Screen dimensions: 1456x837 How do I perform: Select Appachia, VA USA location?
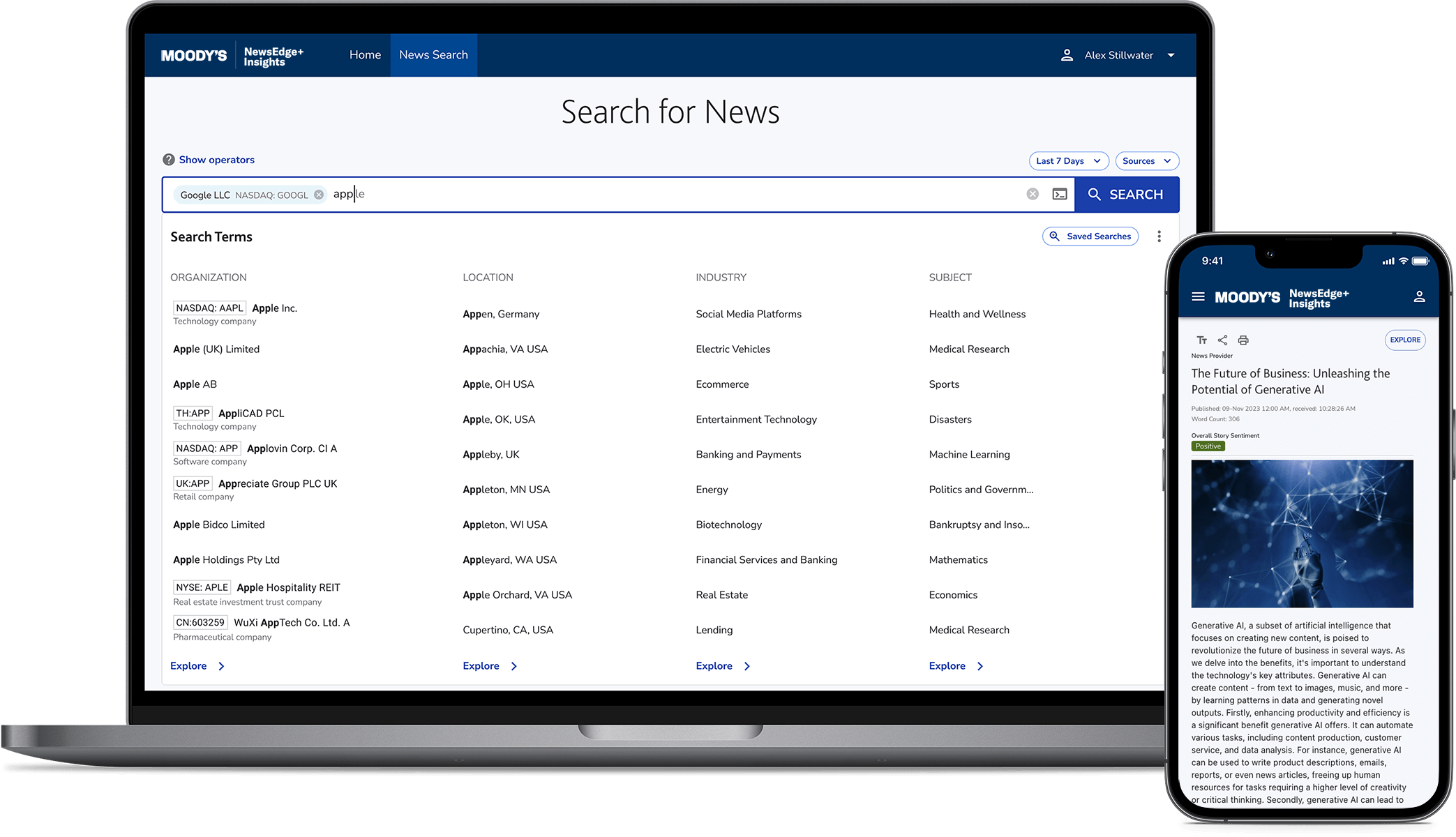[x=505, y=349]
